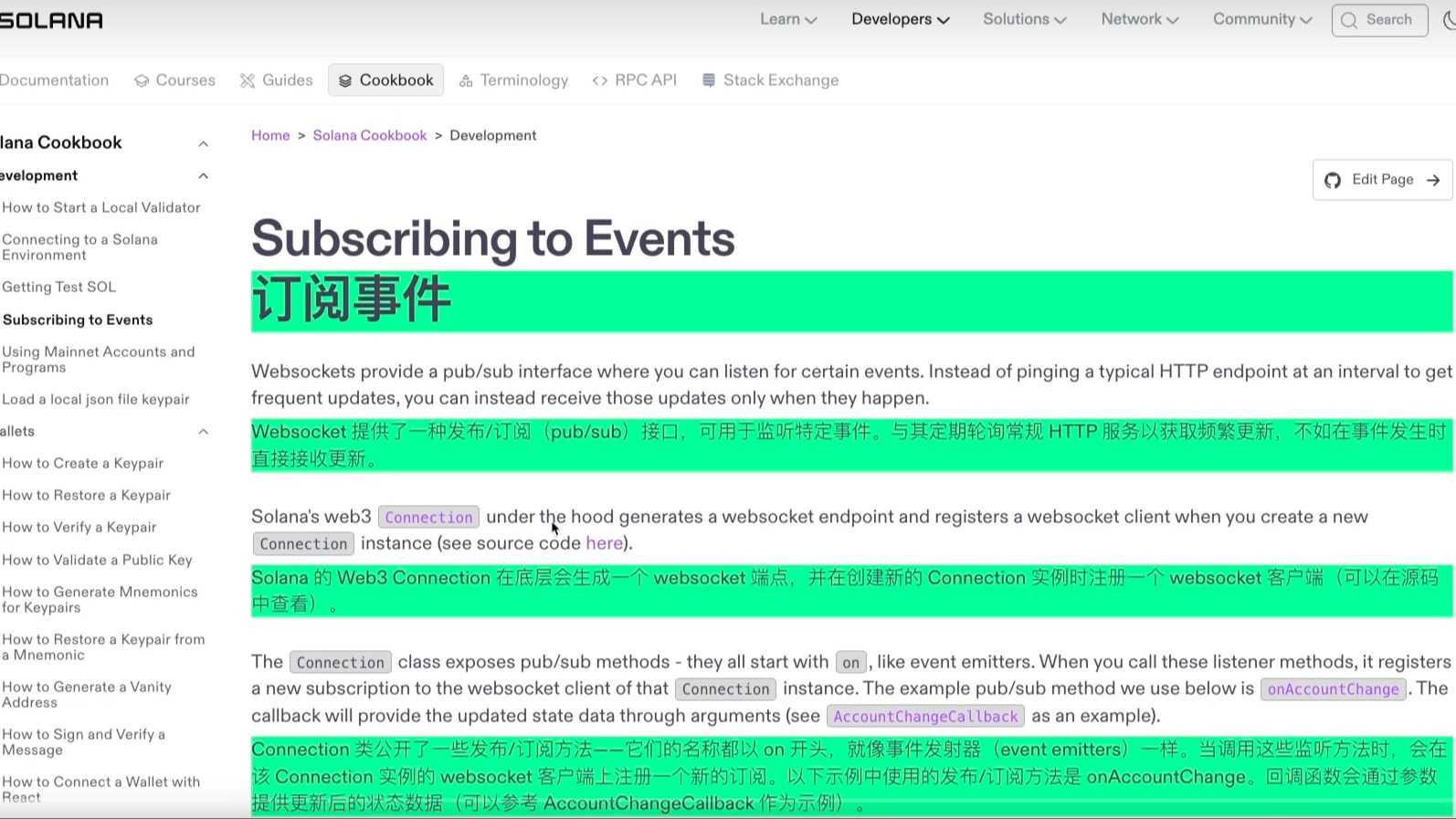
Task: Click the Solana logo
Action: 51,20
